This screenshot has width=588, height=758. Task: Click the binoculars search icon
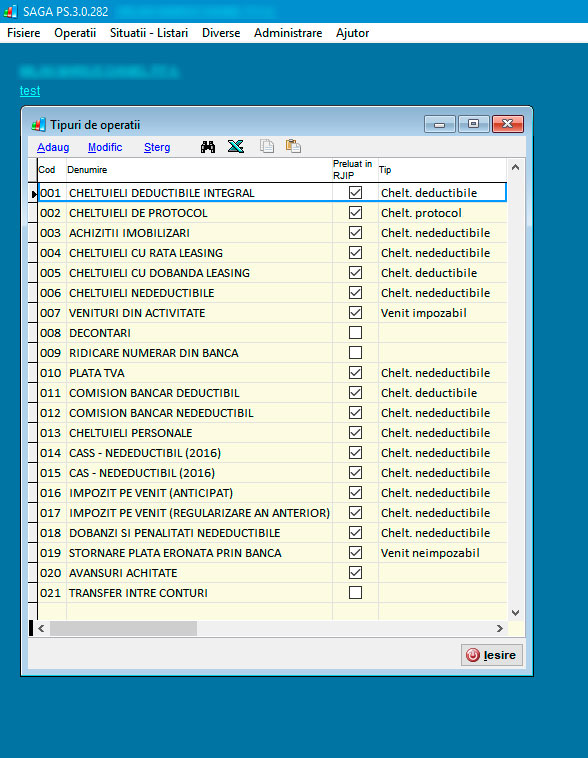(208, 146)
